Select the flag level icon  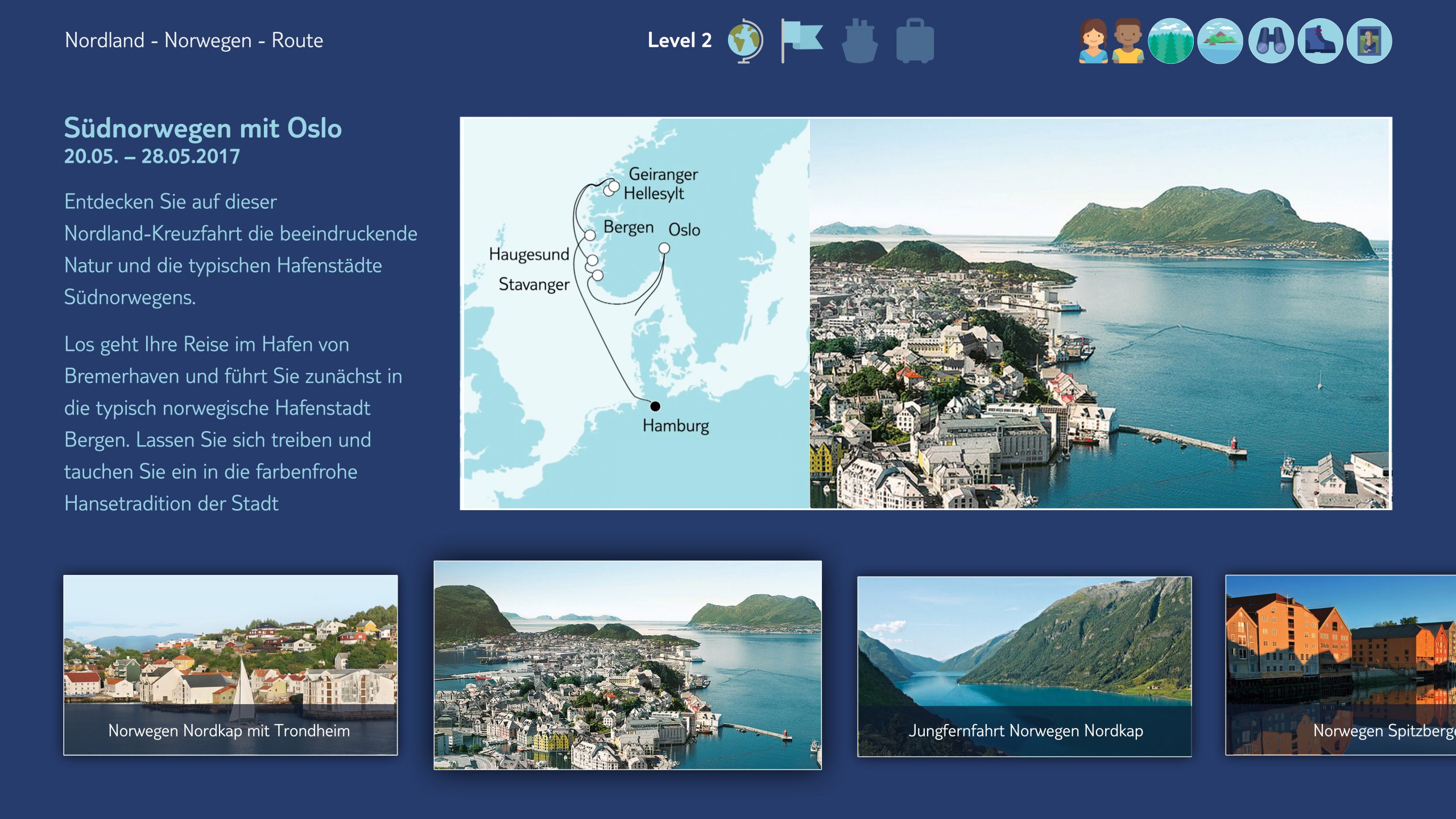(x=802, y=41)
